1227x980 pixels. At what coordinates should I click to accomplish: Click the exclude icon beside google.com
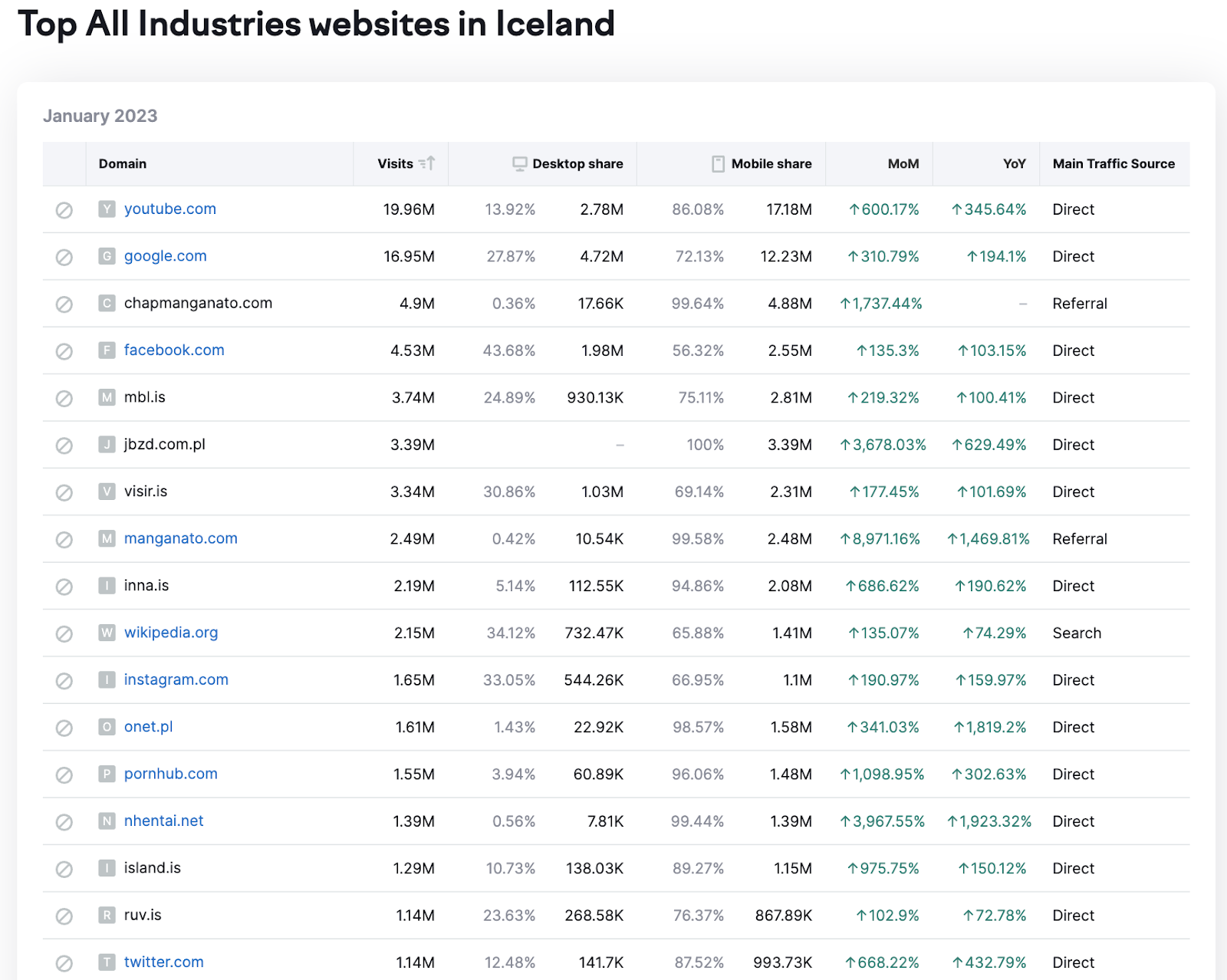point(64,257)
